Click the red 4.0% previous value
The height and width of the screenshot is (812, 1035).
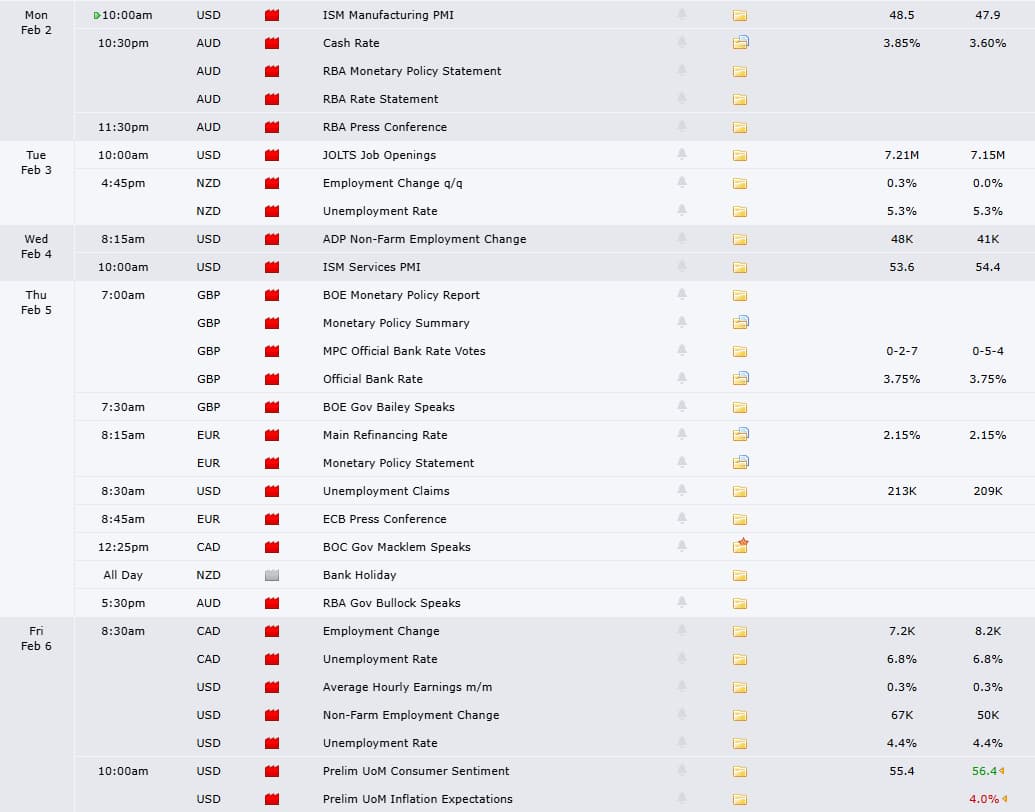click(x=984, y=799)
